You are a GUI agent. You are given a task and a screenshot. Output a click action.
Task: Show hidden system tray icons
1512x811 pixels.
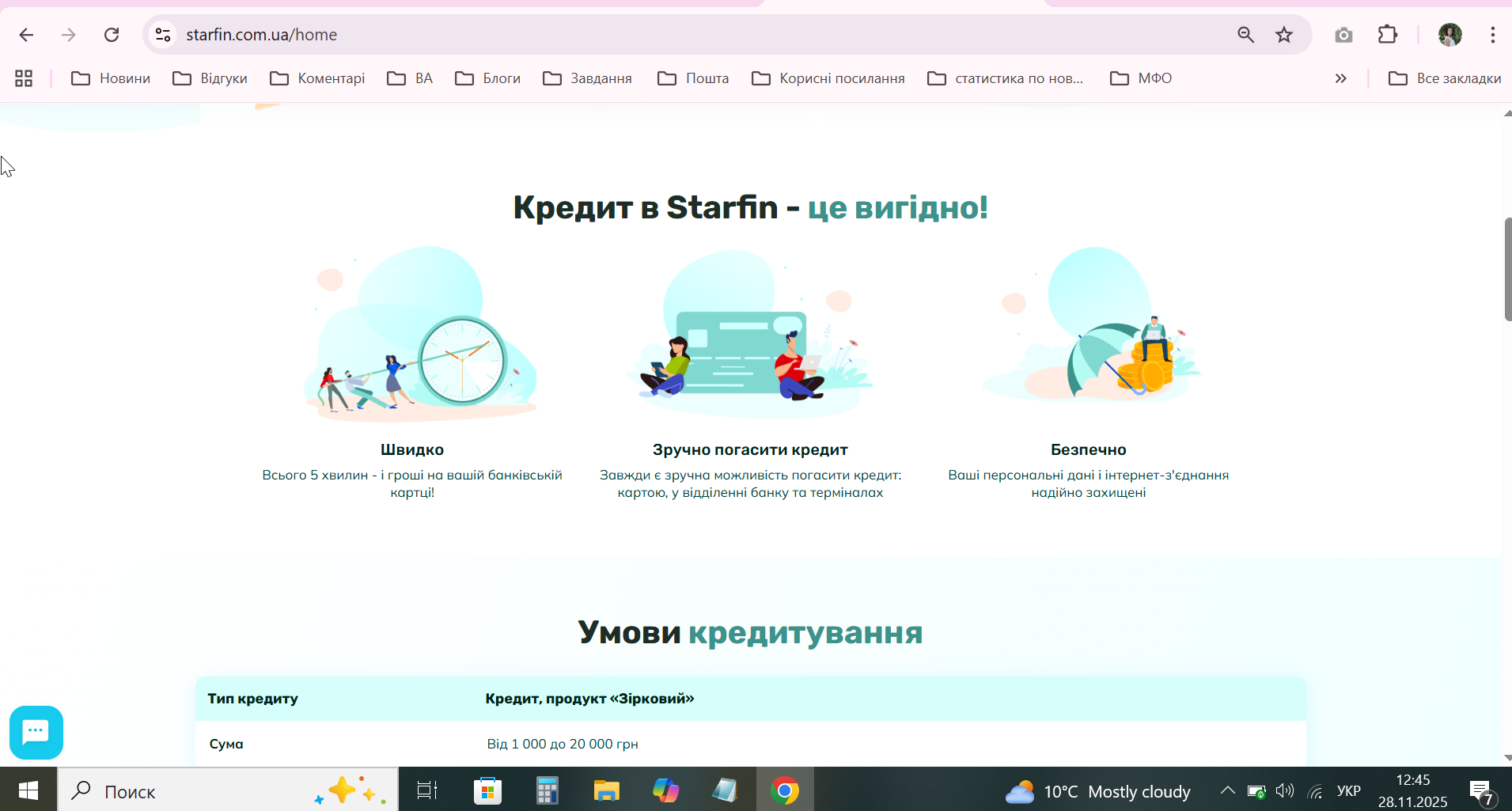tap(1227, 790)
